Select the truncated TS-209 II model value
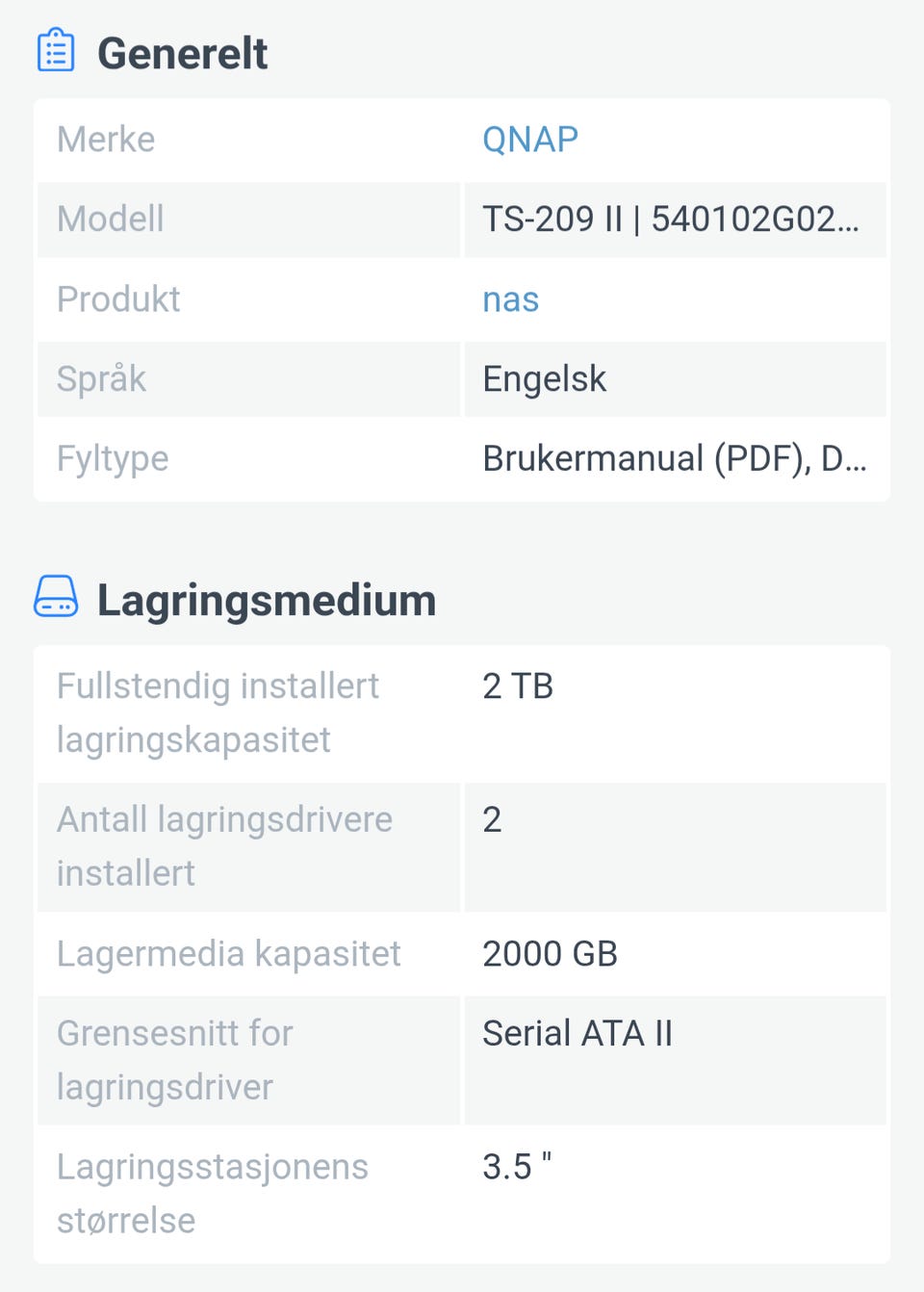 (670, 220)
